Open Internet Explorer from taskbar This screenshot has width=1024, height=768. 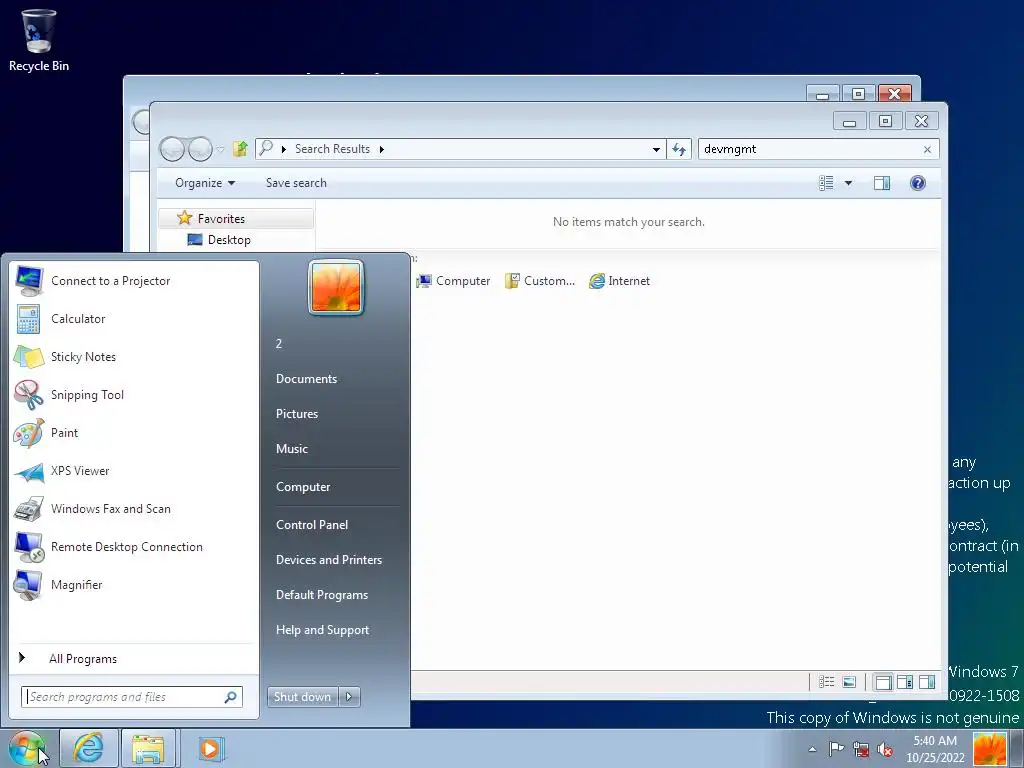(x=89, y=748)
